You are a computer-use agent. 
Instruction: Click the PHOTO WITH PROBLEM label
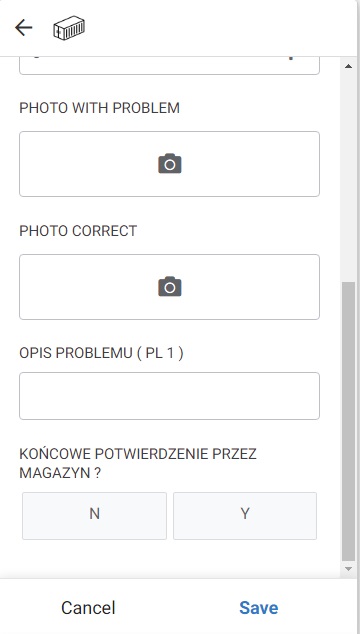point(100,108)
